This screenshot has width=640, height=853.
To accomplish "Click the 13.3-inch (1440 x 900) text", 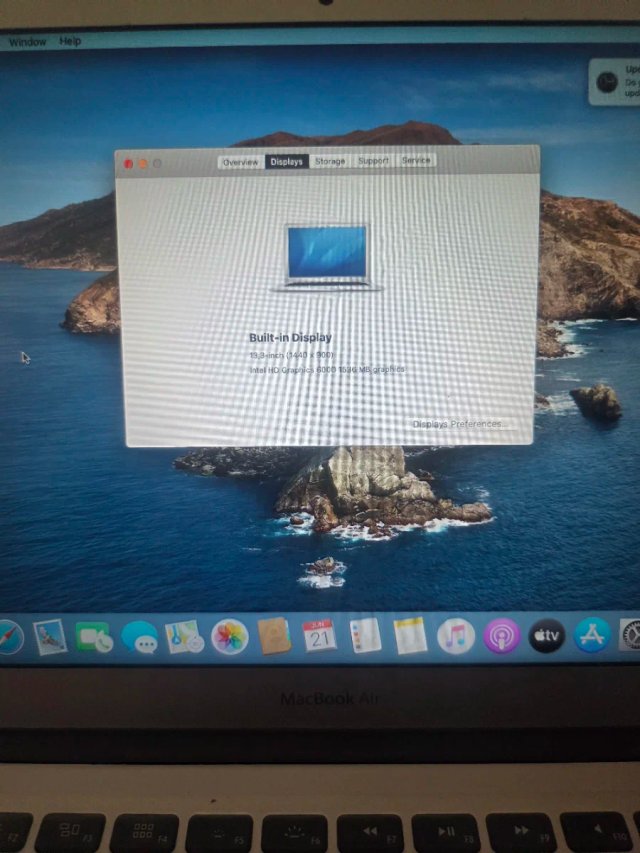I will click(x=291, y=355).
